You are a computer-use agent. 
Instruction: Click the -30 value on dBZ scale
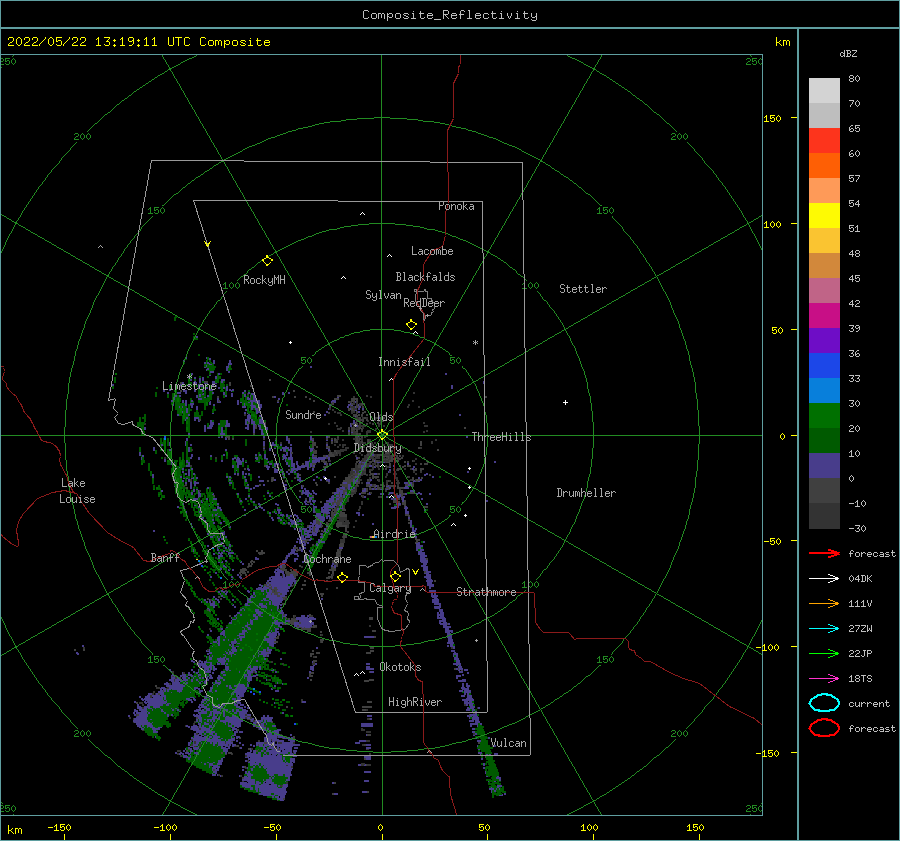857,528
